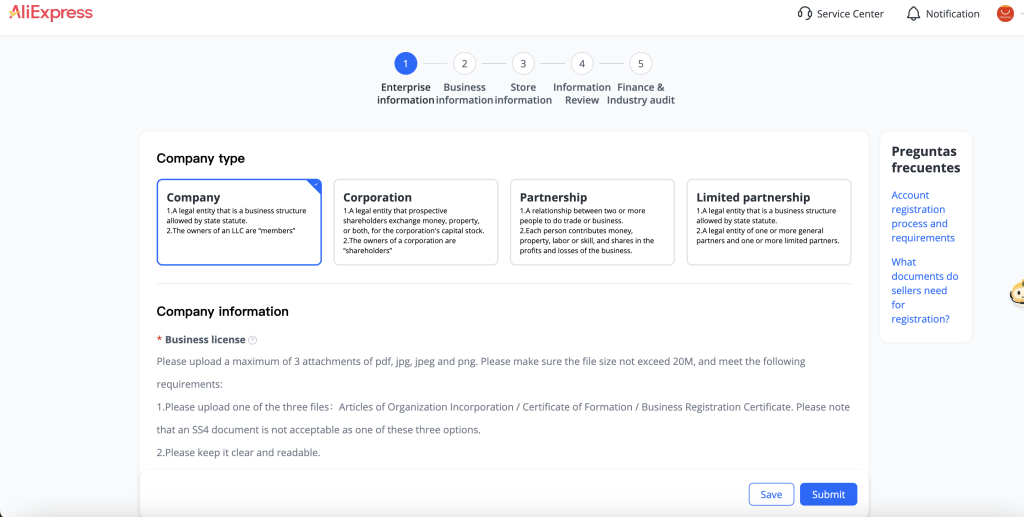Screen dimensions: 1024x517
Task: Choose the Partnership company type
Action: (592, 222)
